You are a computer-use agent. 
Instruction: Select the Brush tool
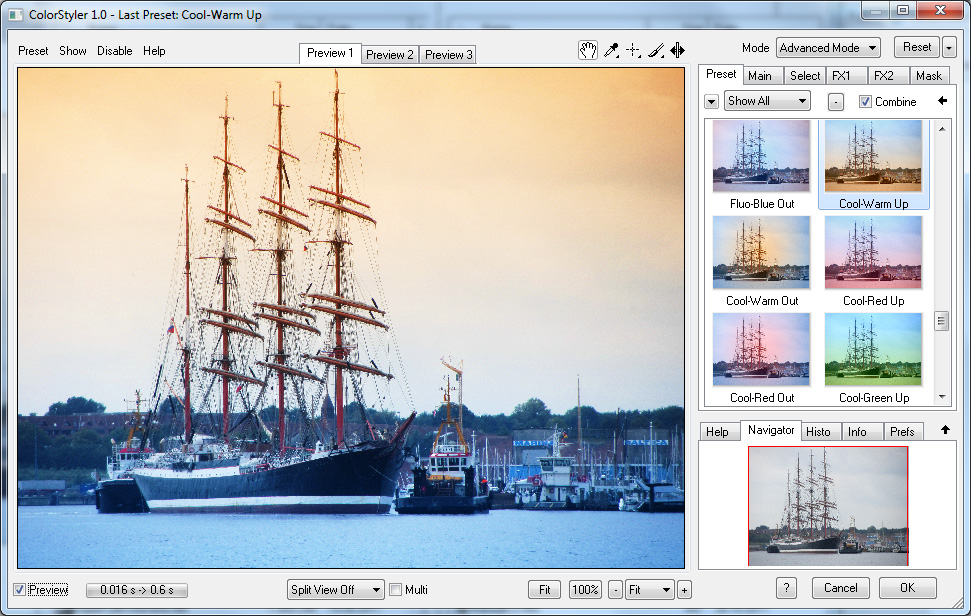656,51
